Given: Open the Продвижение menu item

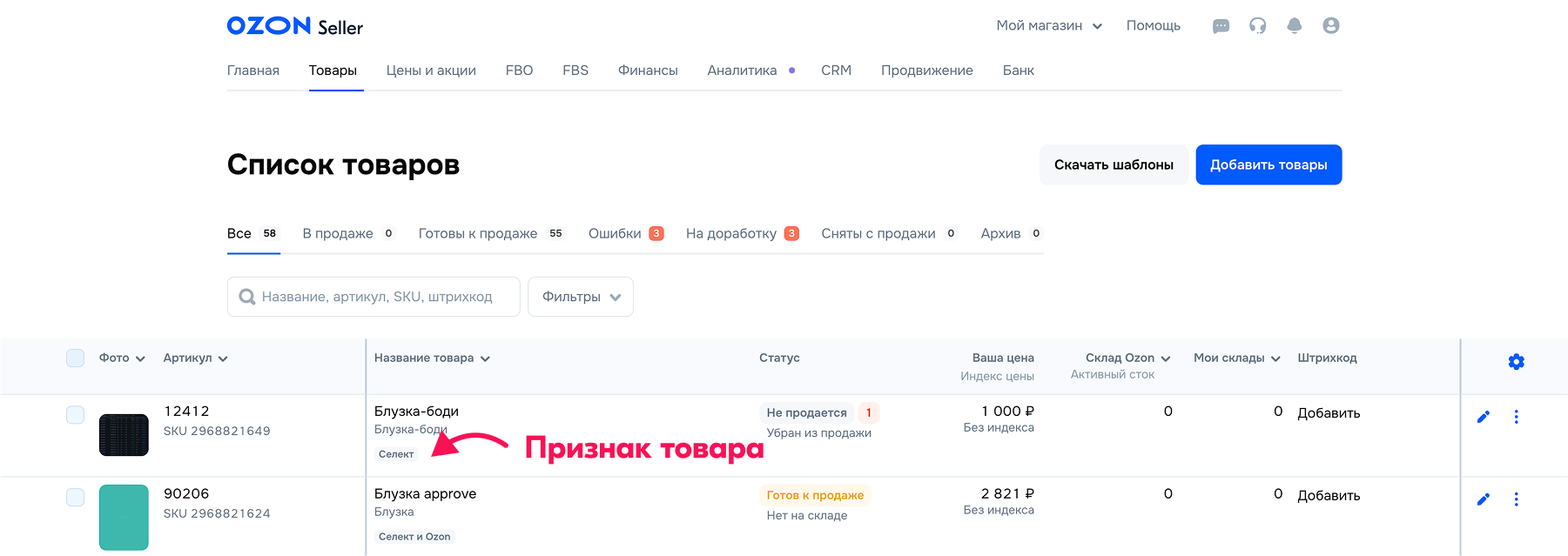Looking at the screenshot, I should click(927, 70).
